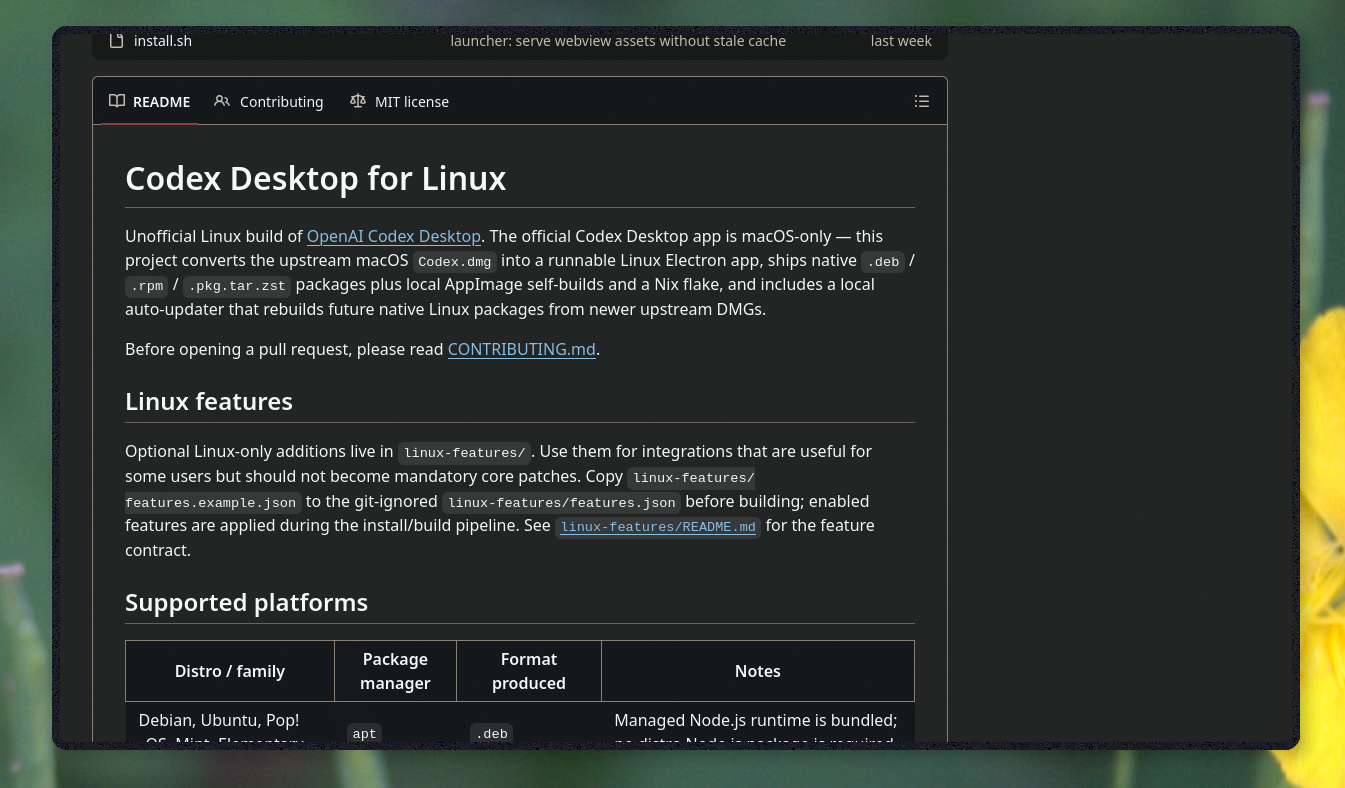The height and width of the screenshot is (788, 1345).
Task: Open the README outline menu icon
Action: click(x=922, y=101)
